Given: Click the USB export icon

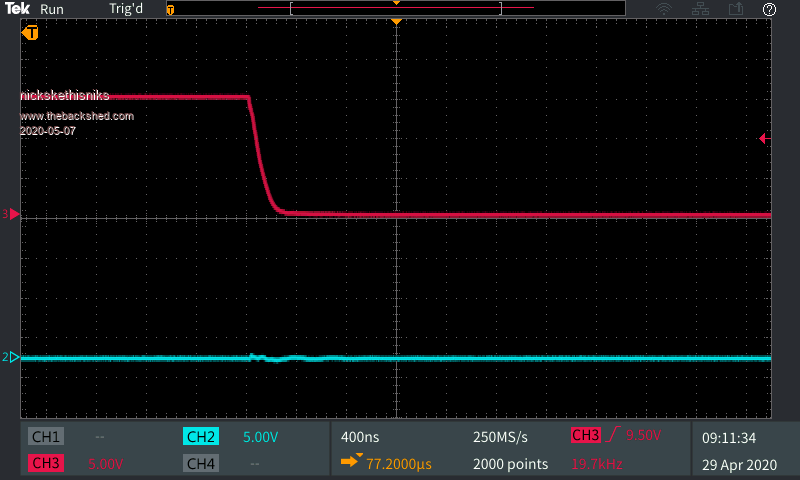Looking at the screenshot, I should (x=736, y=9).
